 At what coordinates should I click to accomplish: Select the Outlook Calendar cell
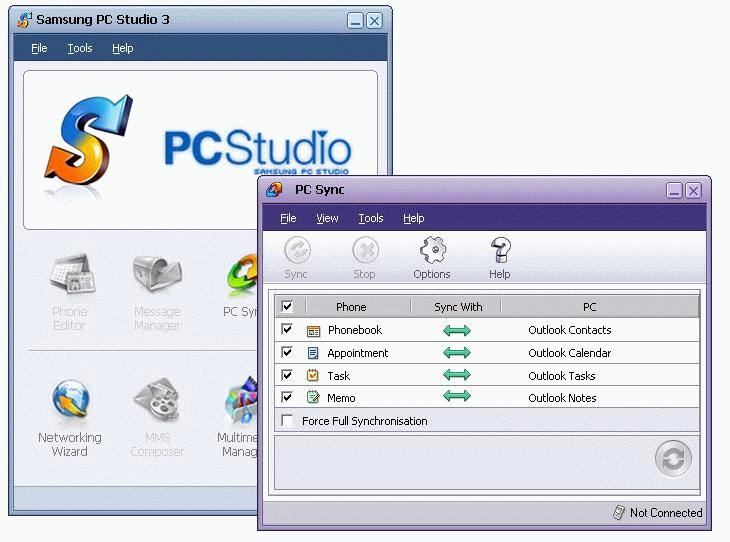coord(569,353)
